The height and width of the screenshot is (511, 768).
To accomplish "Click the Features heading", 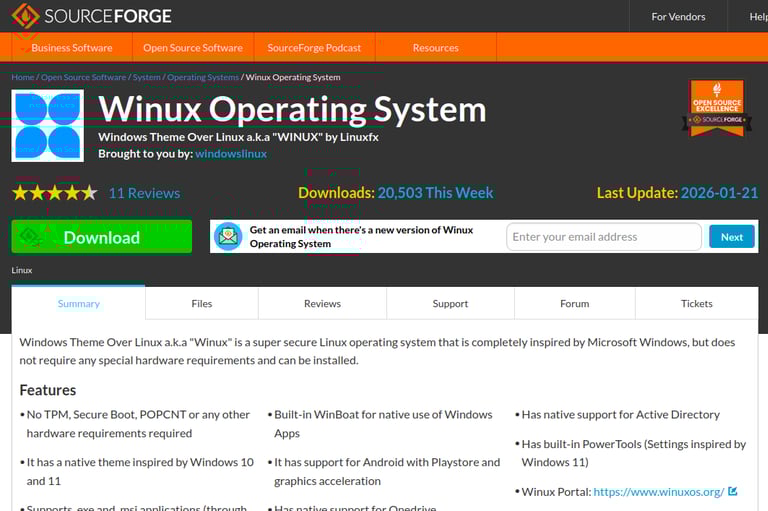I will [x=48, y=390].
